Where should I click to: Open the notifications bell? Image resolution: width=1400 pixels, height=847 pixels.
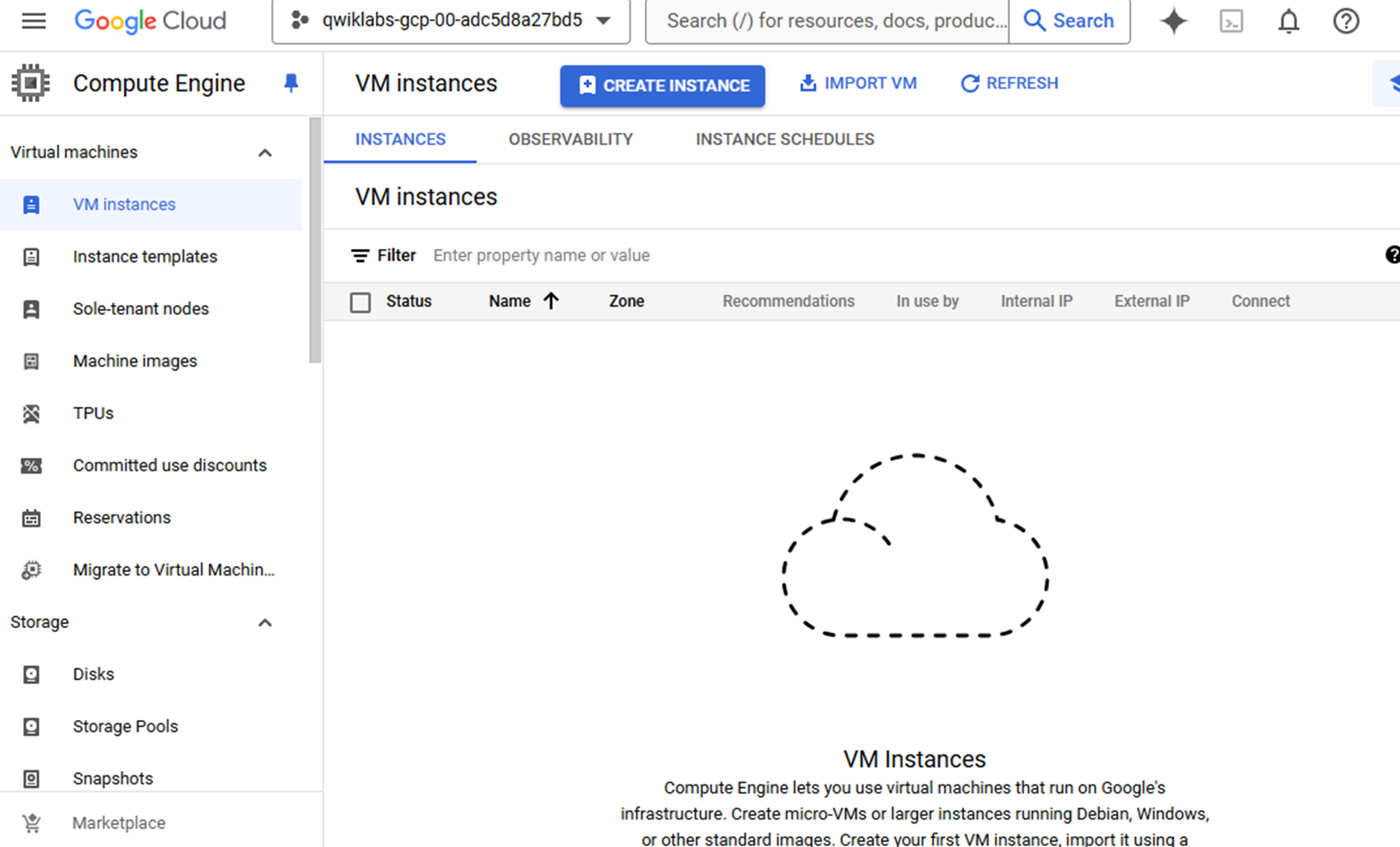1289,21
